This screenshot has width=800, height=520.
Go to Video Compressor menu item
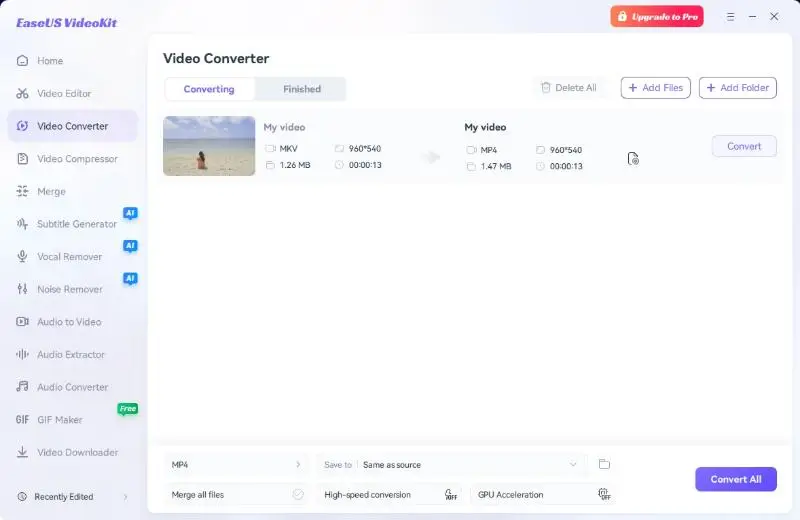click(73, 159)
